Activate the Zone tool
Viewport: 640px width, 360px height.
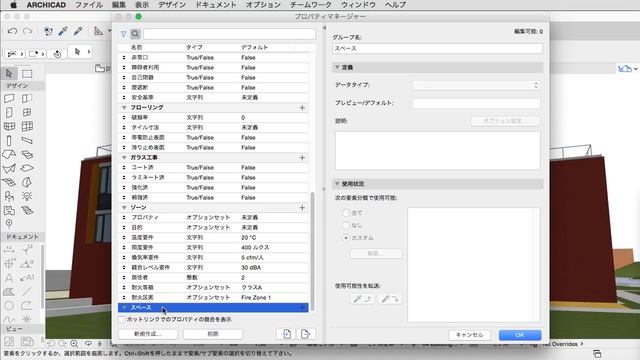9,211
